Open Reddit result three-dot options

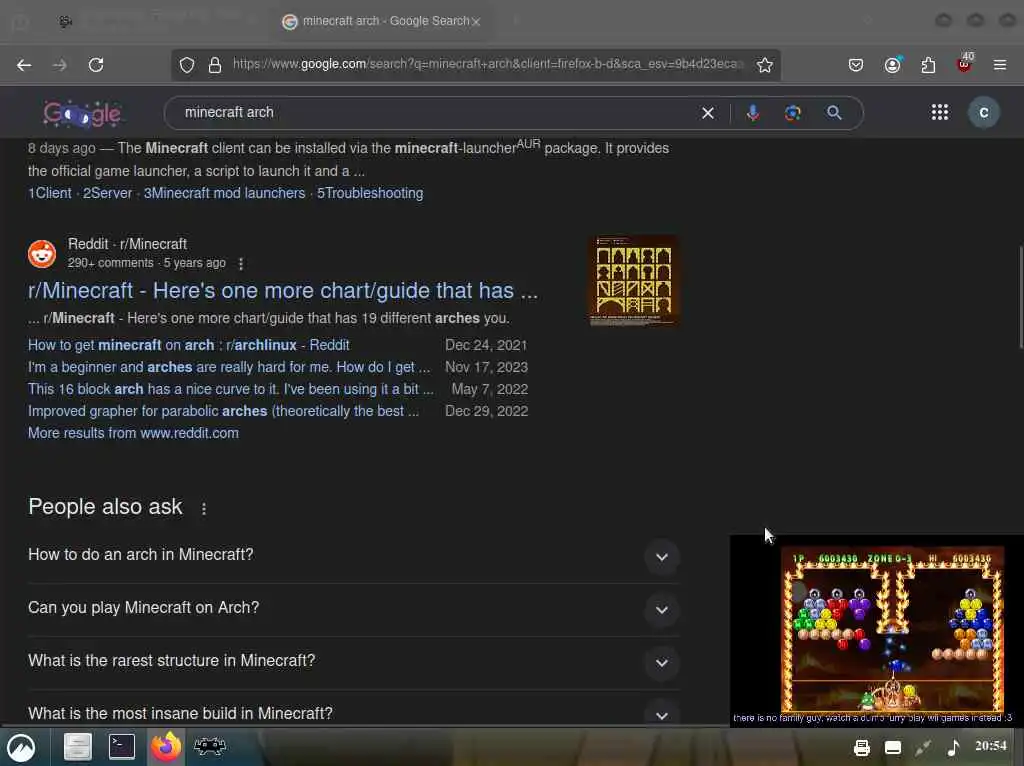[x=241, y=263]
